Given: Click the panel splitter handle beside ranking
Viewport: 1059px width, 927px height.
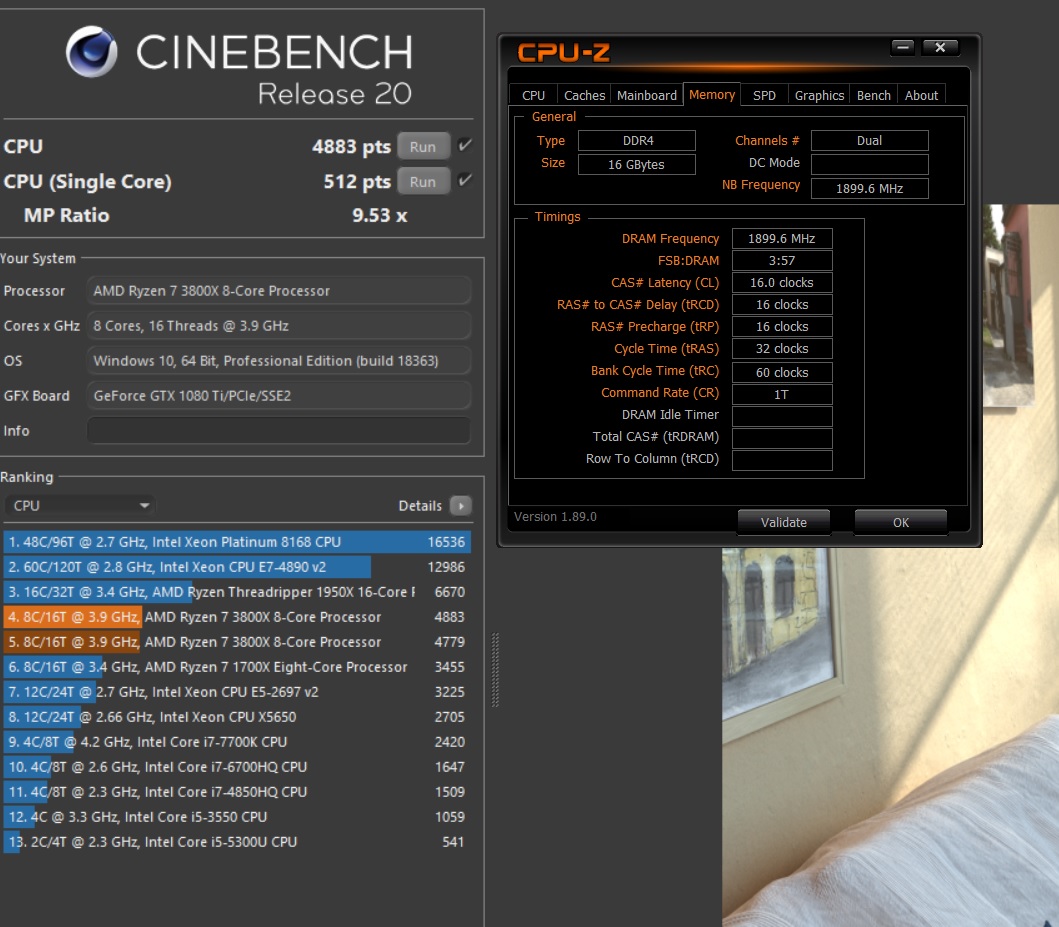Looking at the screenshot, I should tap(495, 670).
